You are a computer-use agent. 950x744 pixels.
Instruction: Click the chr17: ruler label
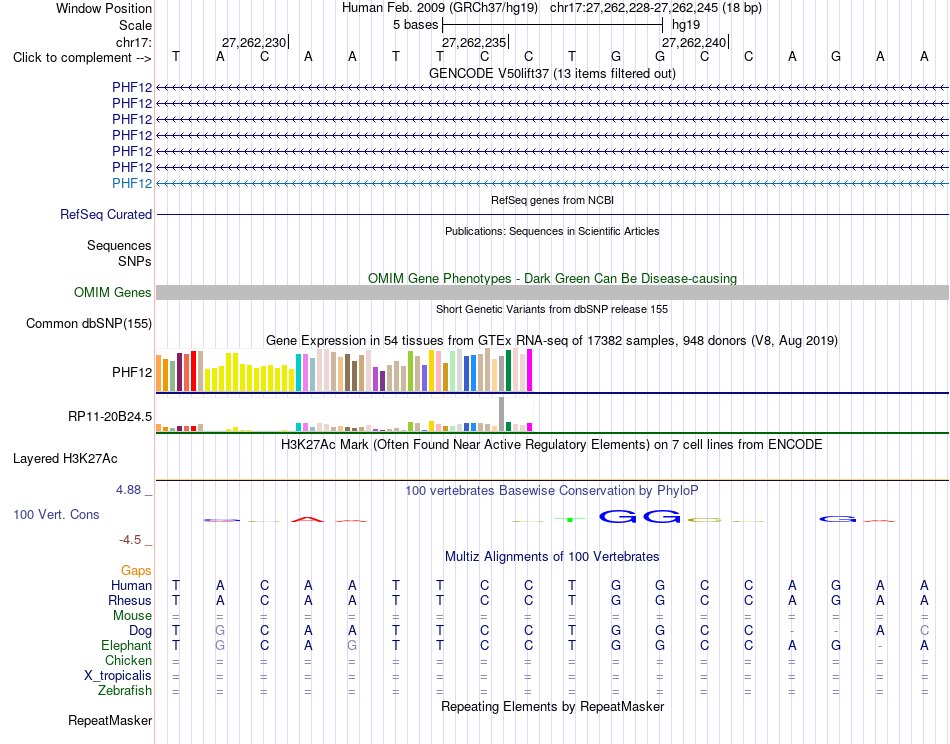134,42
